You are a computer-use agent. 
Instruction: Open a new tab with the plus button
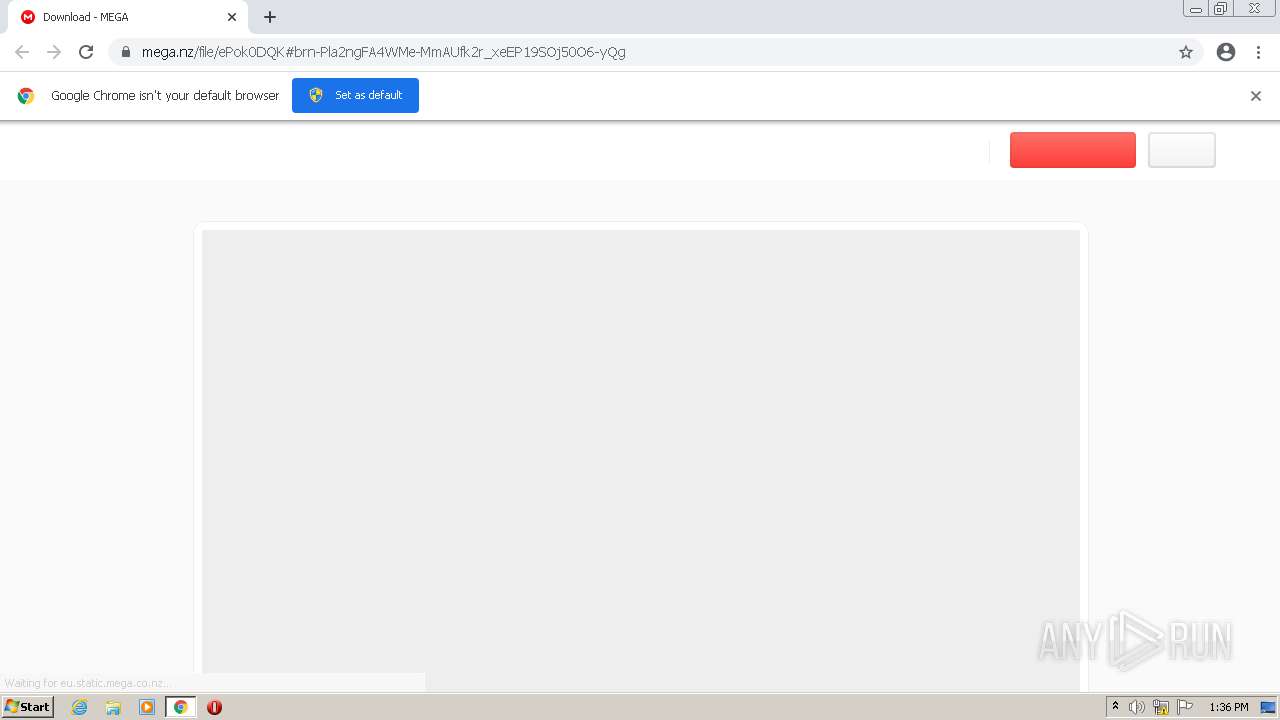click(x=270, y=17)
